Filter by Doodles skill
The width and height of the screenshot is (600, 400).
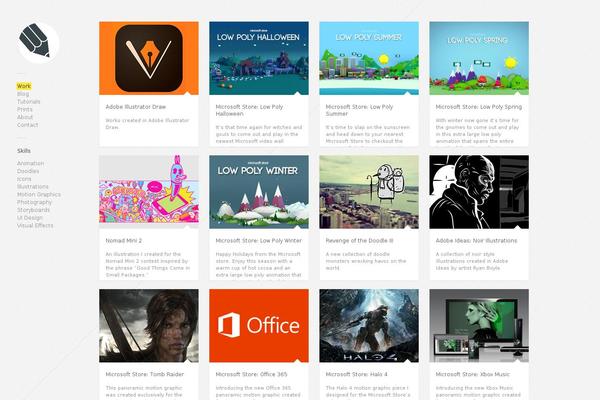point(28,171)
